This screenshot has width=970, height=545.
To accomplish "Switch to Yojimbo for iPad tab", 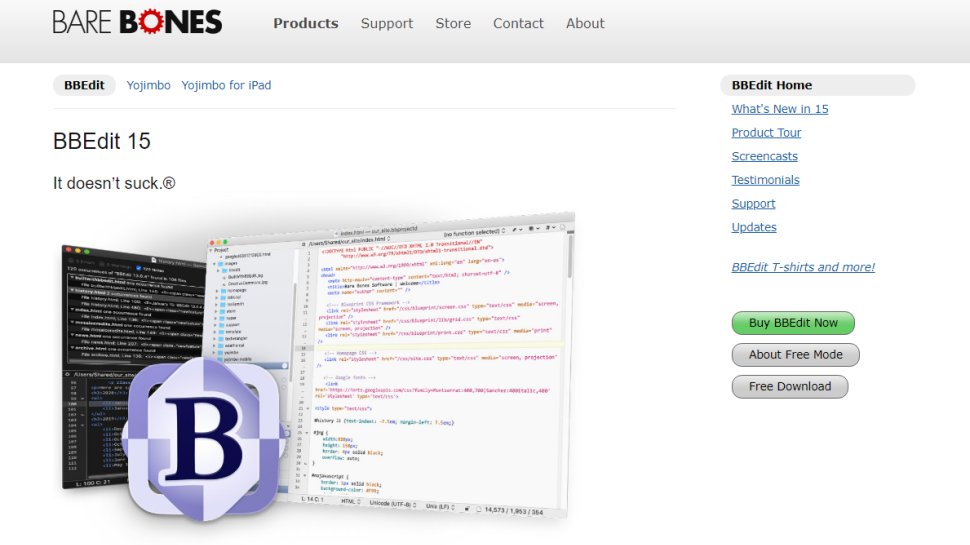I will click(x=226, y=85).
